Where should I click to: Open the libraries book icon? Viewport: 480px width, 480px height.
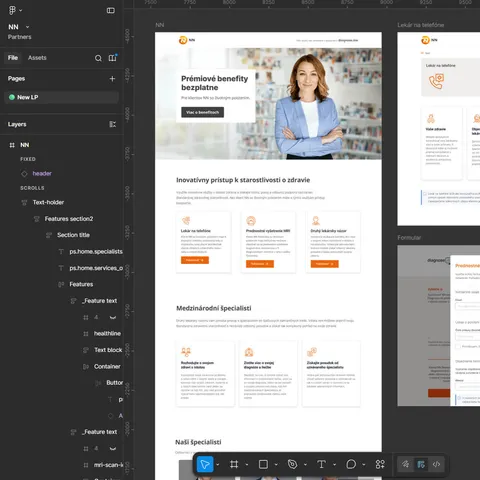pyautogui.click(x=113, y=58)
